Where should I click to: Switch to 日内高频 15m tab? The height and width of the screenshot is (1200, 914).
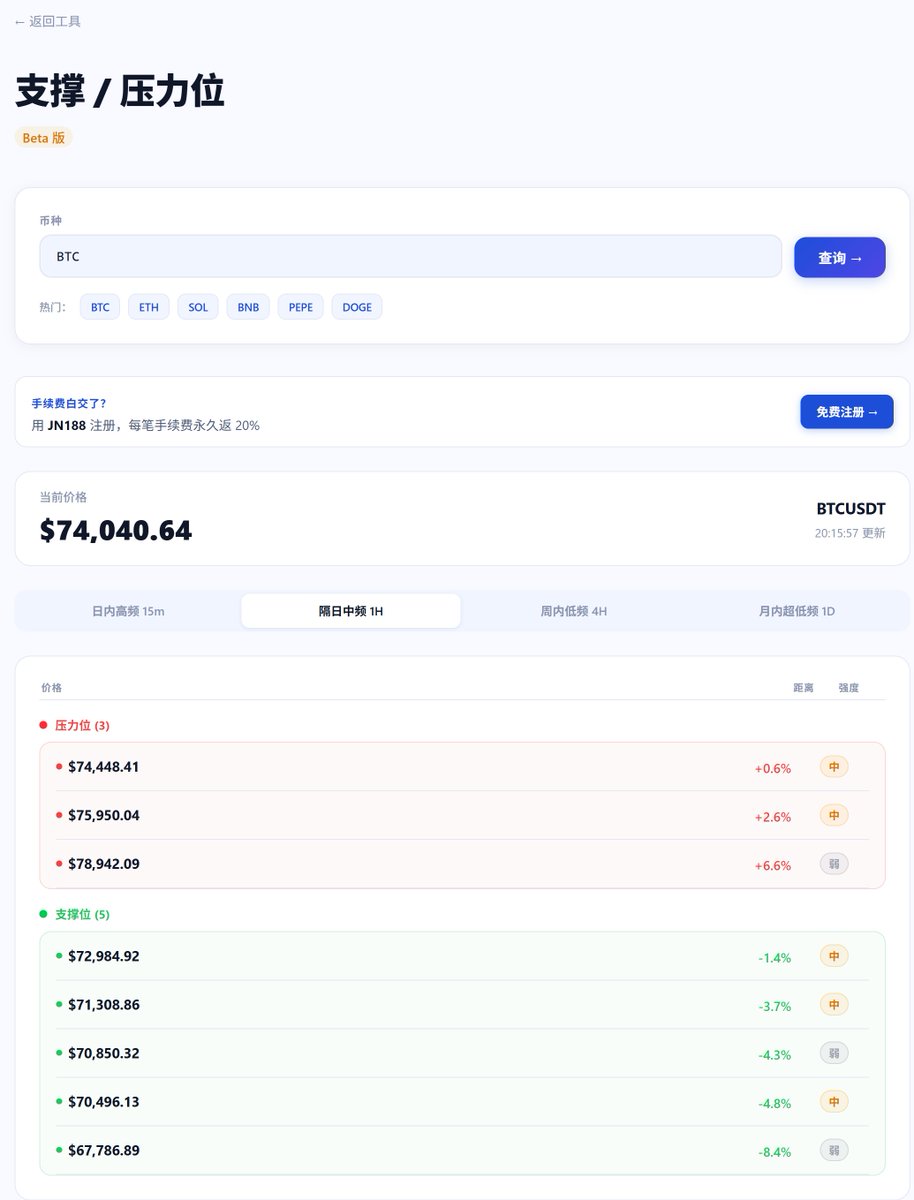tap(128, 611)
